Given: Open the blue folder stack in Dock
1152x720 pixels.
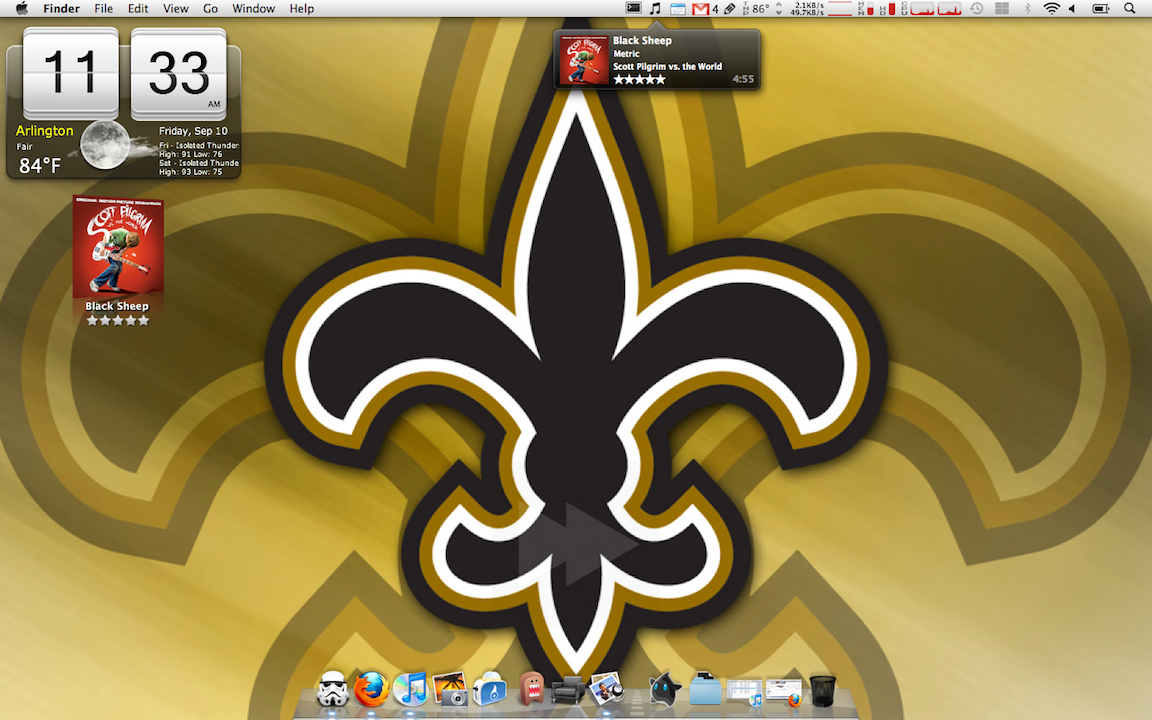Looking at the screenshot, I should 705,690.
